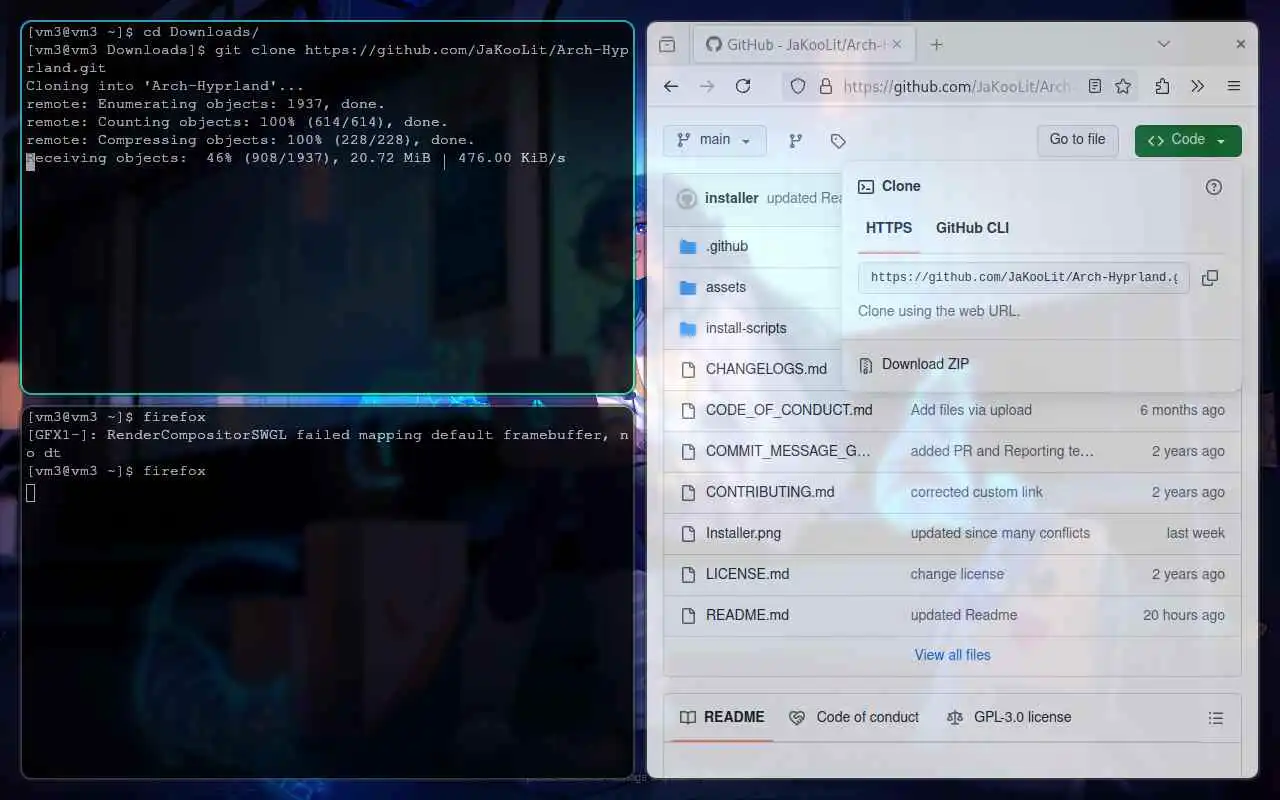Open 'updated since many conflicts' commit
This screenshot has height=800, width=1280.
click(1000, 533)
